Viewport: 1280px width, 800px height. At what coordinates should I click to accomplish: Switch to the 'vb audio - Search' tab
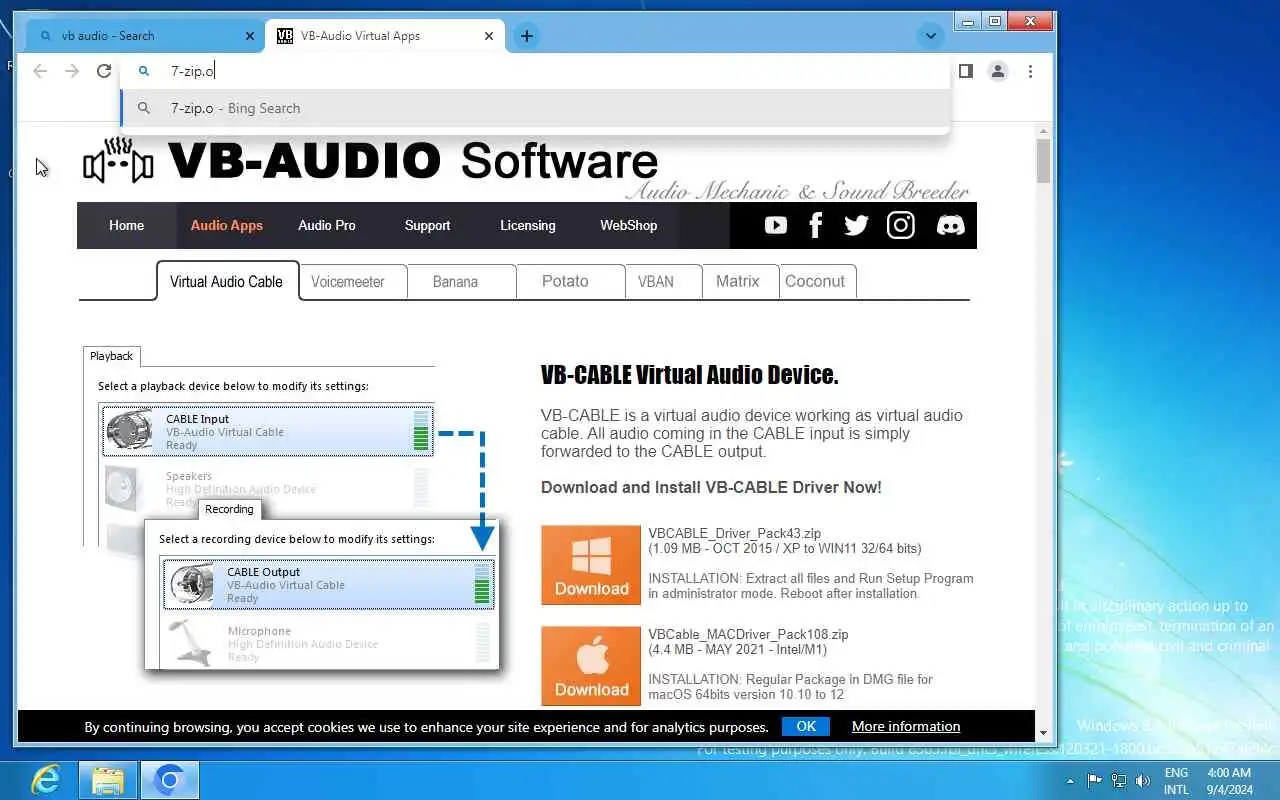(x=144, y=36)
